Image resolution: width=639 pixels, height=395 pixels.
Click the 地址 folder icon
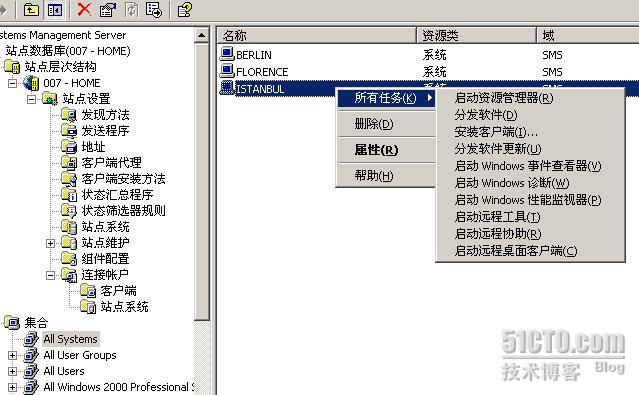point(69,147)
